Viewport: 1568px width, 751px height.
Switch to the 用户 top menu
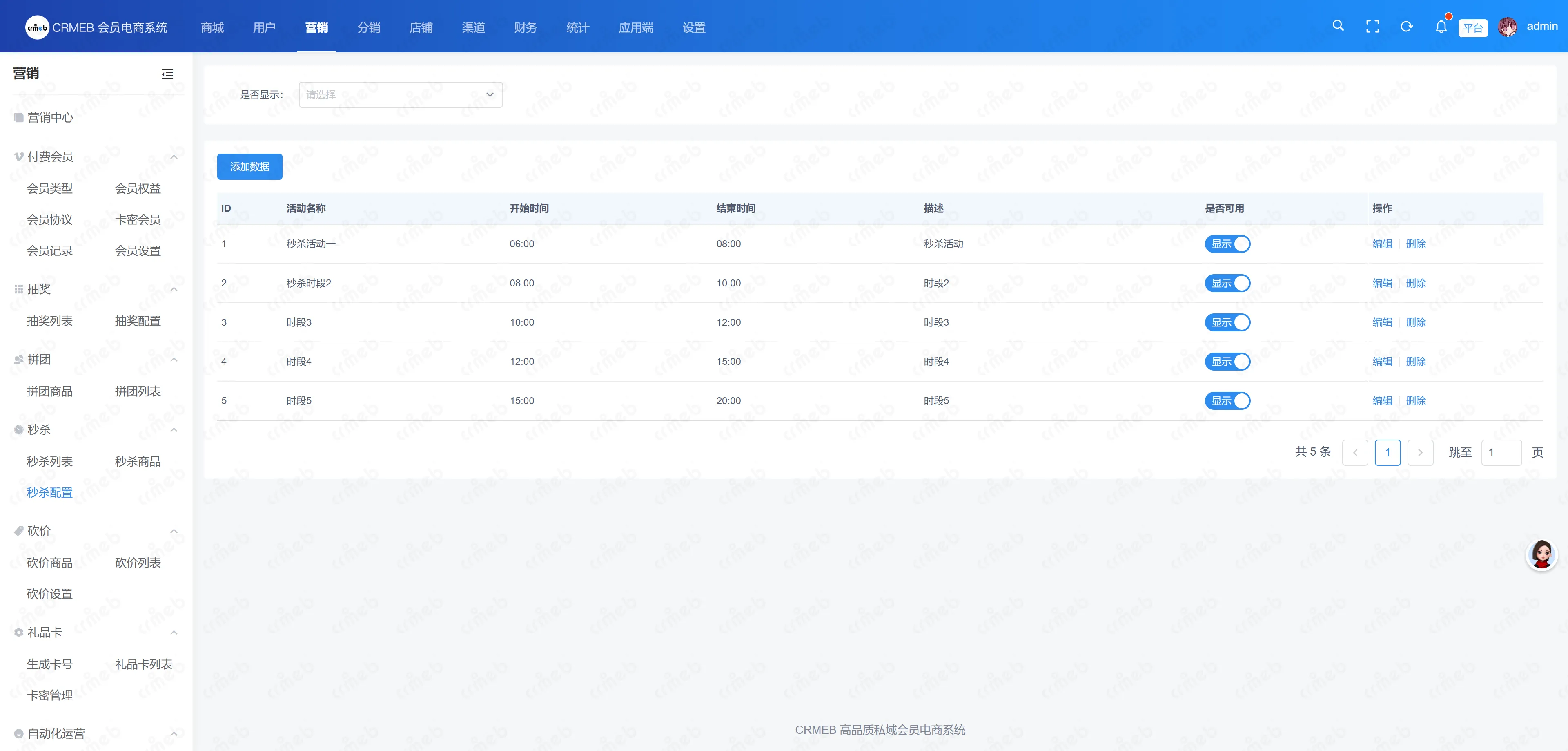click(264, 27)
